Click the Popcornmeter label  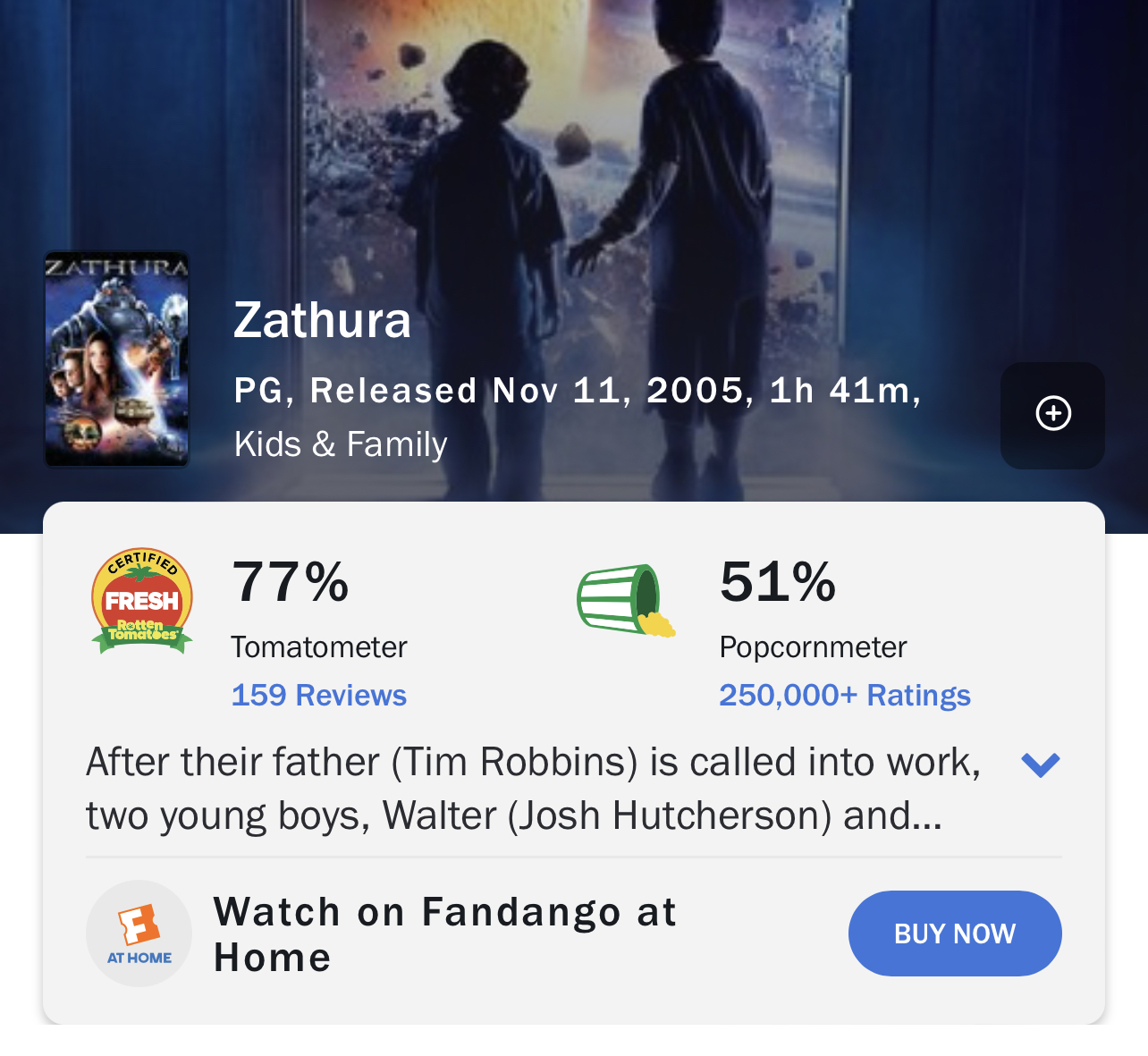point(813,646)
